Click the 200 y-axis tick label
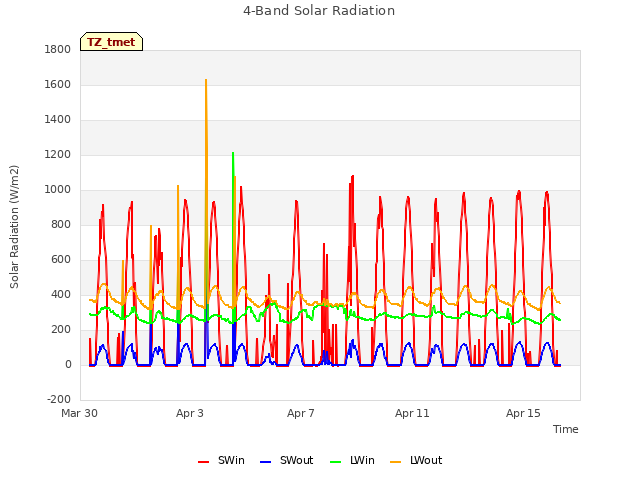The width and height of the screenshot is (640, 480). pos(61,330)
